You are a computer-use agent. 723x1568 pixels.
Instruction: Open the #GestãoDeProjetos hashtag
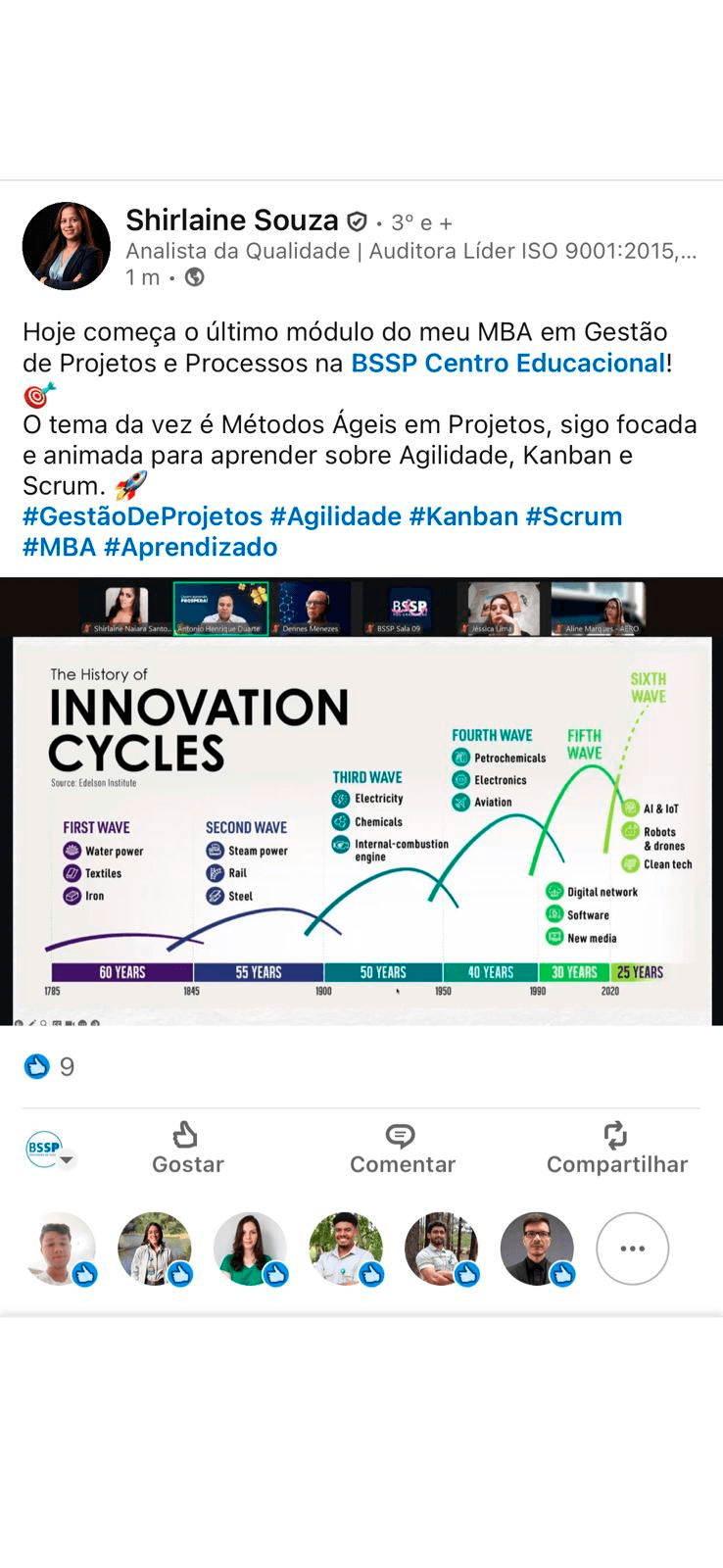[142, 516]
